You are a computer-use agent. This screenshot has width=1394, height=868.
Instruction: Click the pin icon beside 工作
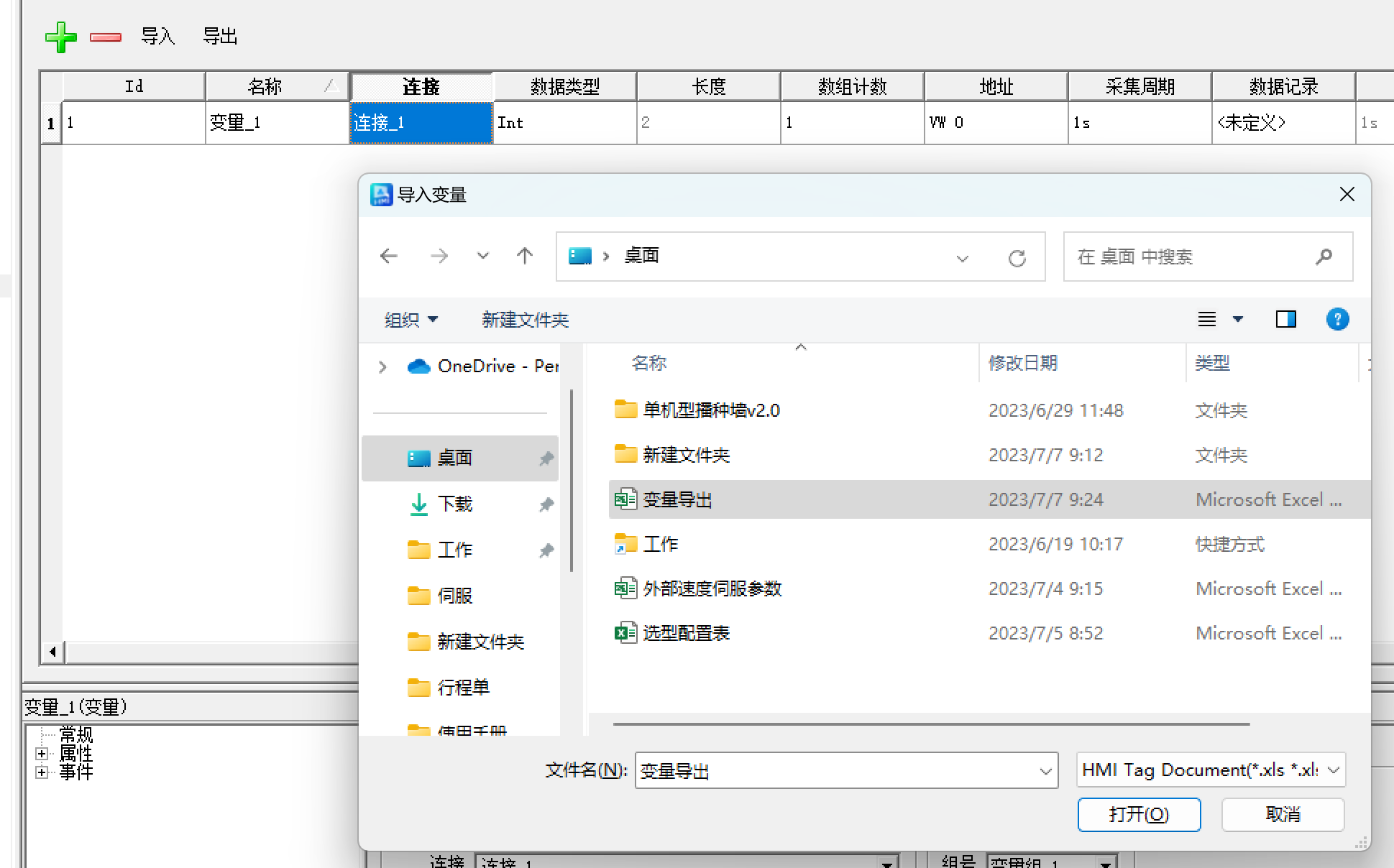tap(546, 550)
